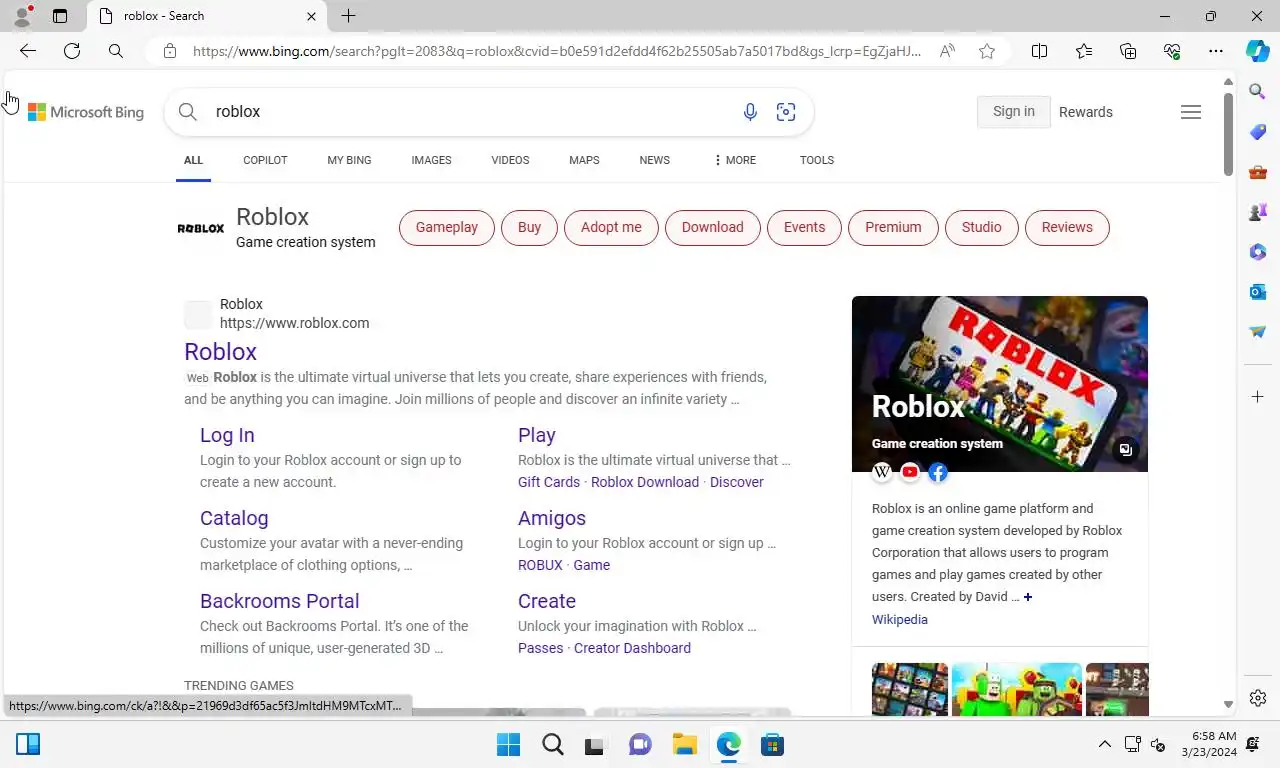Open Microsoft Store from taskbar
Screen dimensions: 1280x768
coord(772,745)
